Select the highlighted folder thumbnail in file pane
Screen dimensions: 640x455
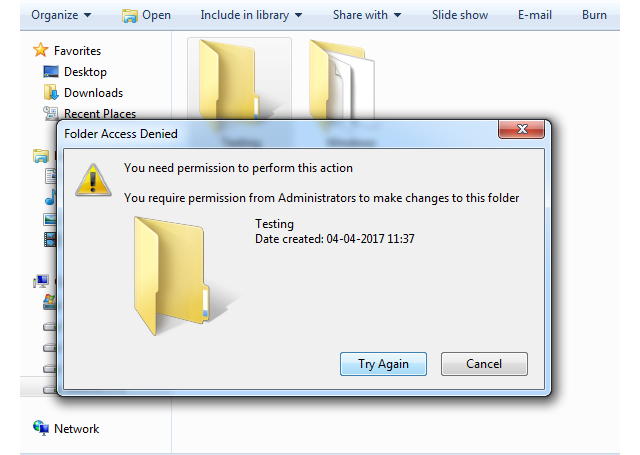coord(239,79)
